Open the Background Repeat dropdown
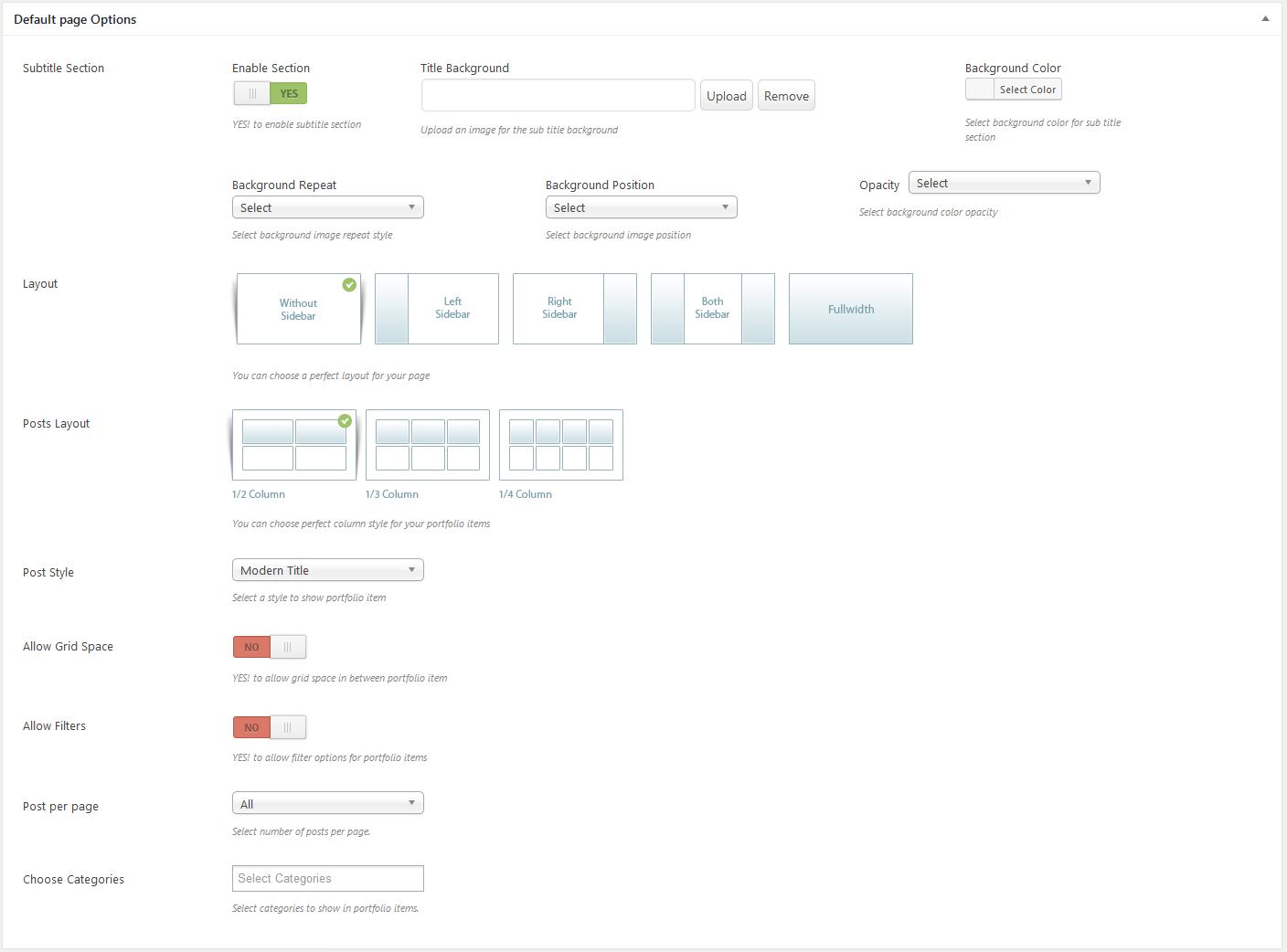Screen dimensions: 1287x952 [327, 207]
